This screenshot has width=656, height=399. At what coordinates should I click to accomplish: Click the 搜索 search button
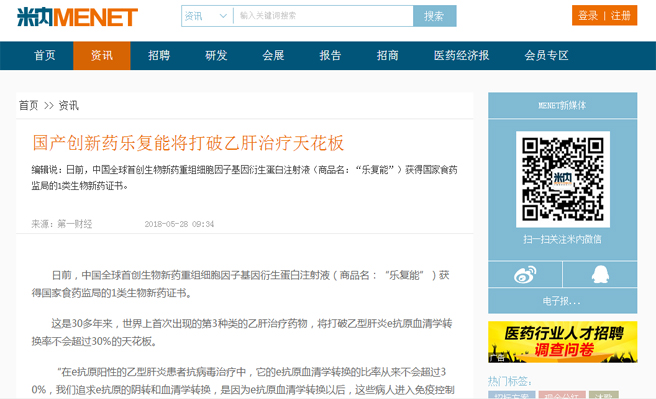pyautogui.click(x=435, y=16)
